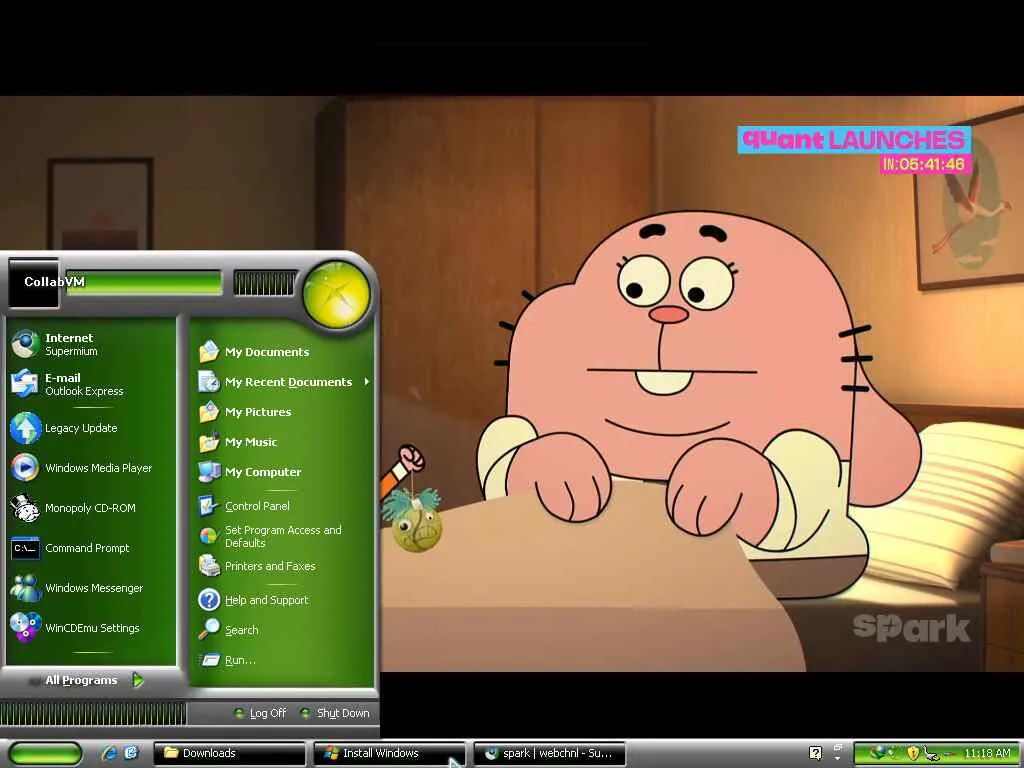Click the security shield tray icon
1024x768 pixels.
pos(913,753)
